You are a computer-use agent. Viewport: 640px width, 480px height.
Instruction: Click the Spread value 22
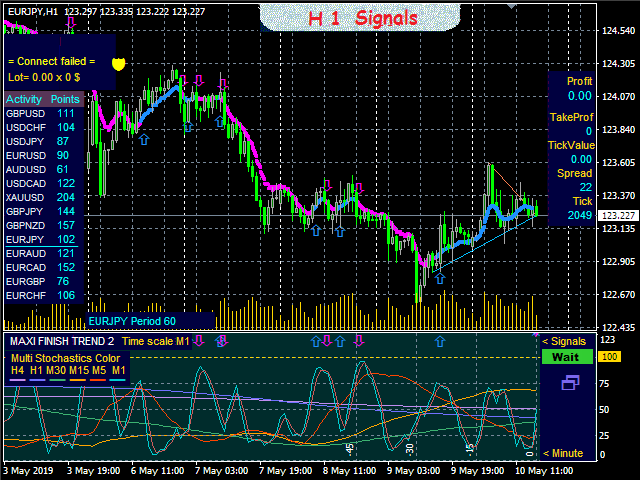(x=586, y=187)
